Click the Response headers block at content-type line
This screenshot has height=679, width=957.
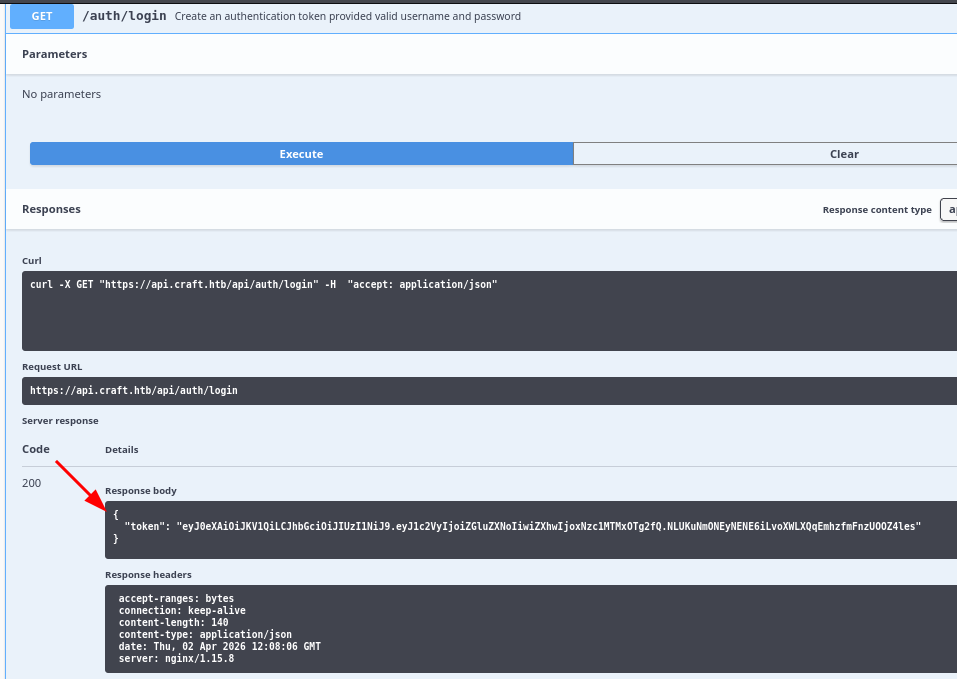coord(205,634)
